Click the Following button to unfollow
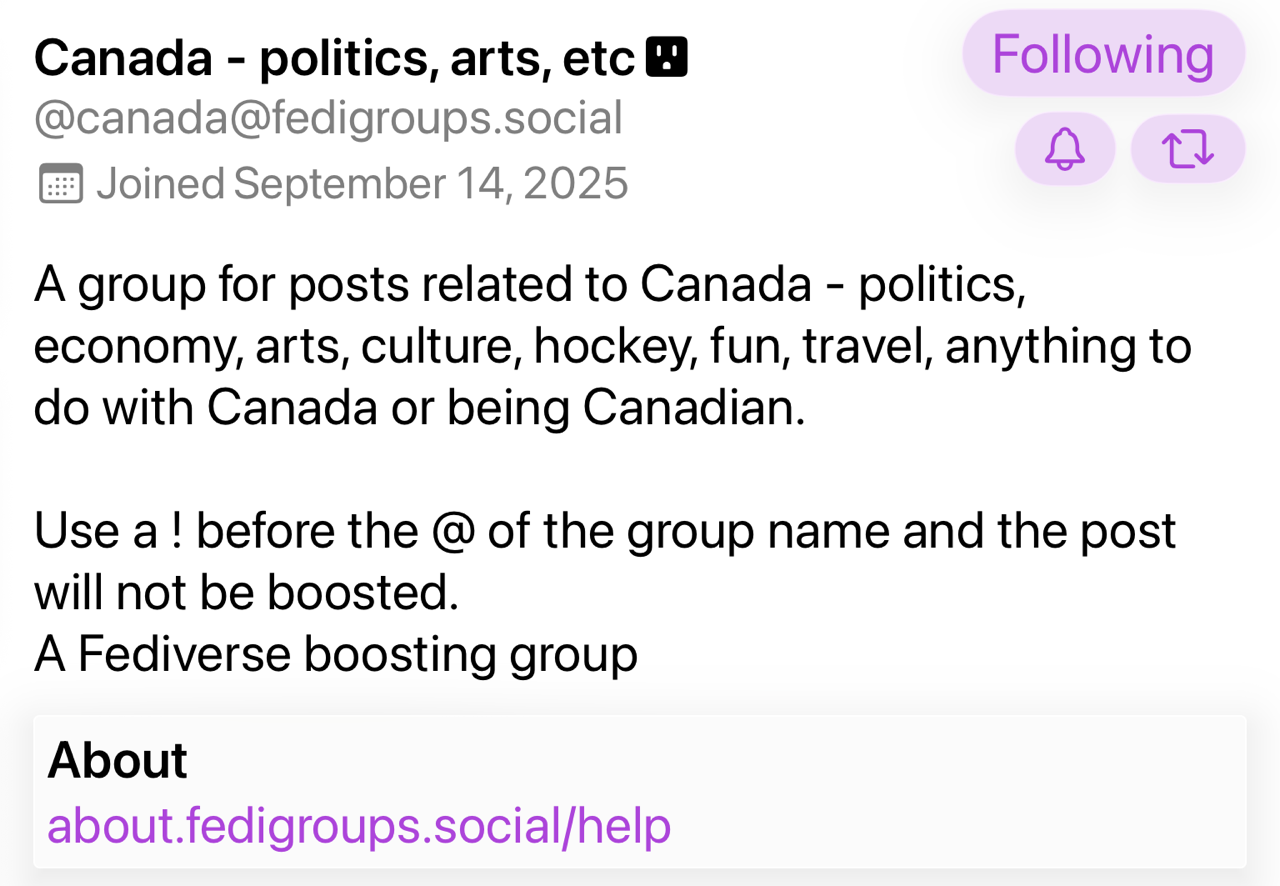Viewport: 1280px width, 886px height. point(1103,54)
